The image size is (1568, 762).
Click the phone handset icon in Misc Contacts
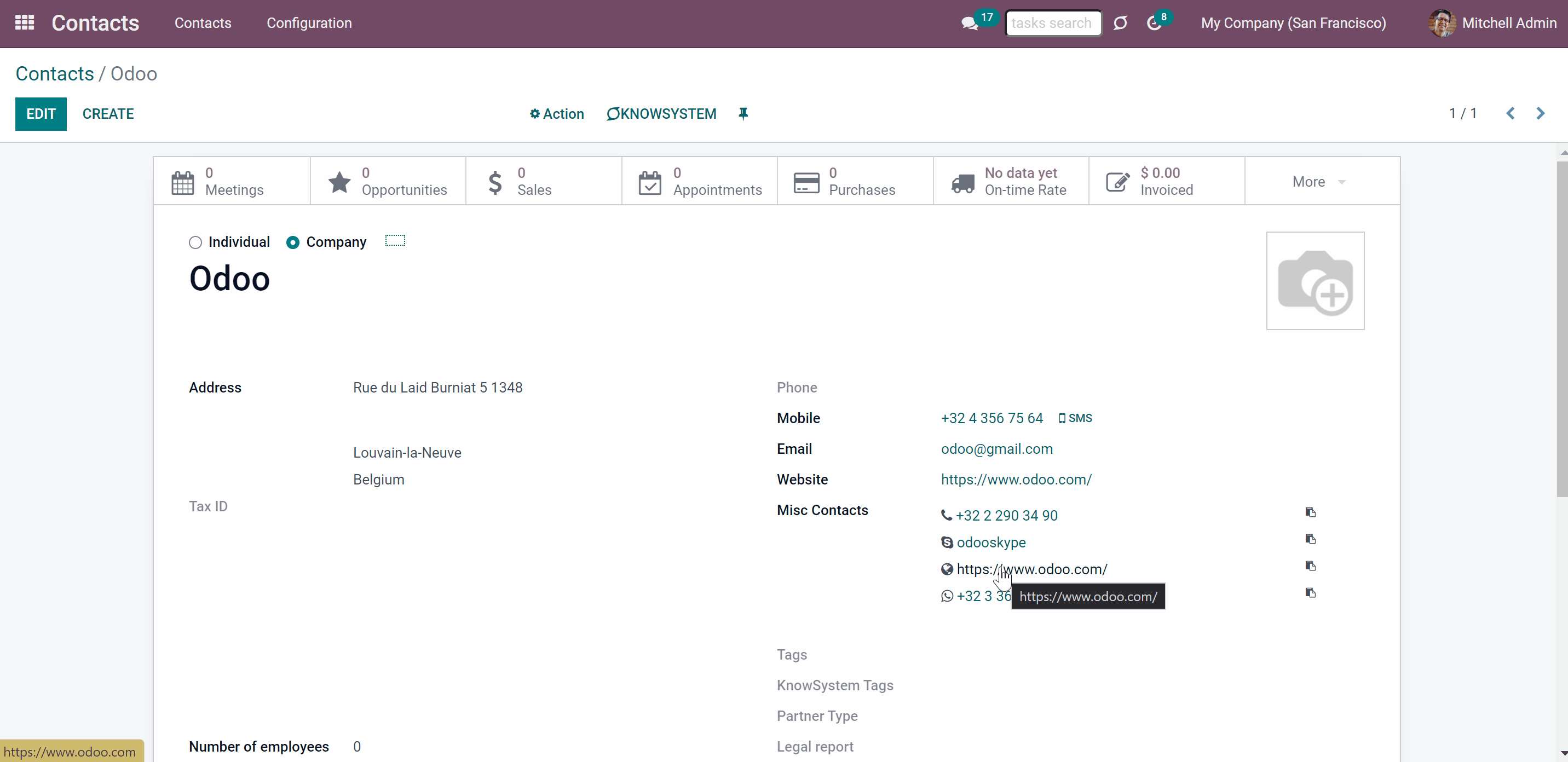[x=947, y=516]
